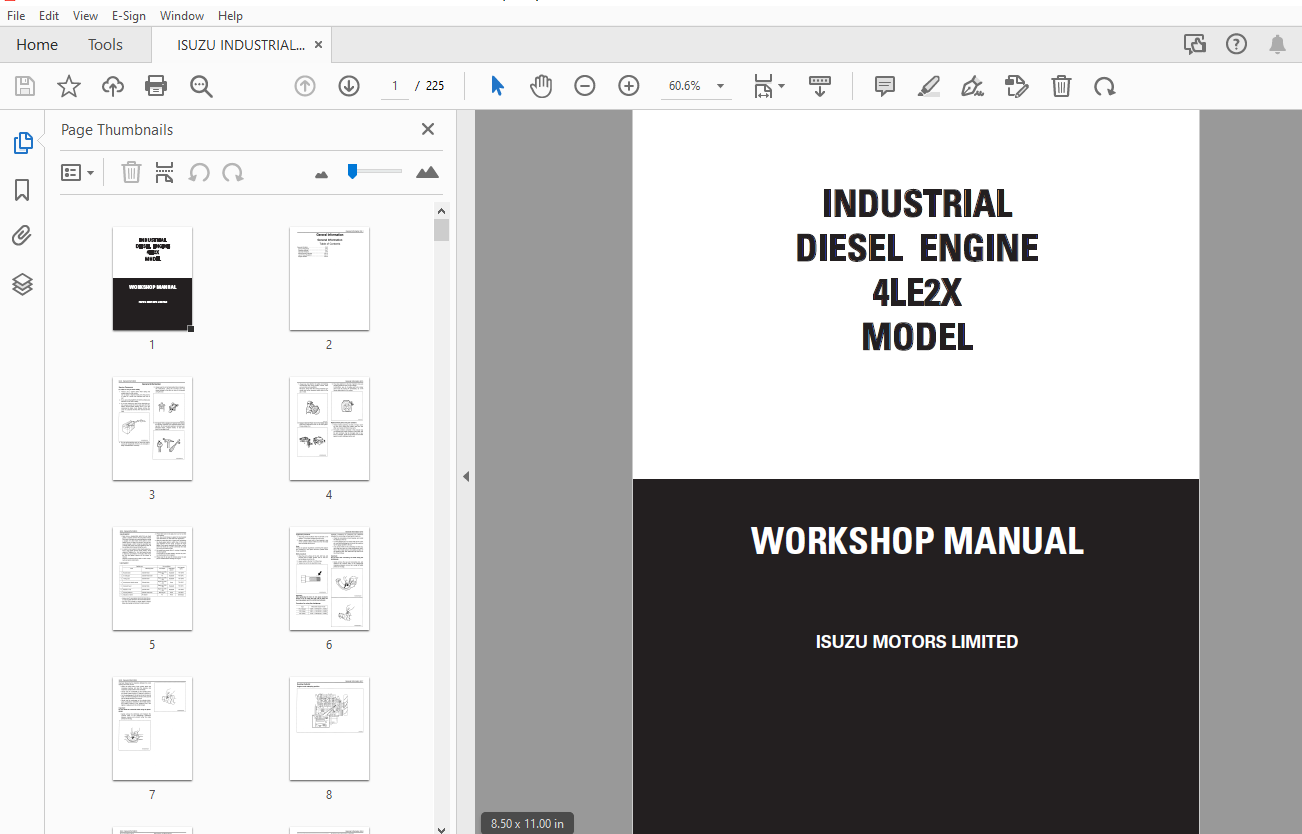This screenshot has height=834, width=1302.
Task: Select page 8 thumbnail
Action: pos(329,729)
